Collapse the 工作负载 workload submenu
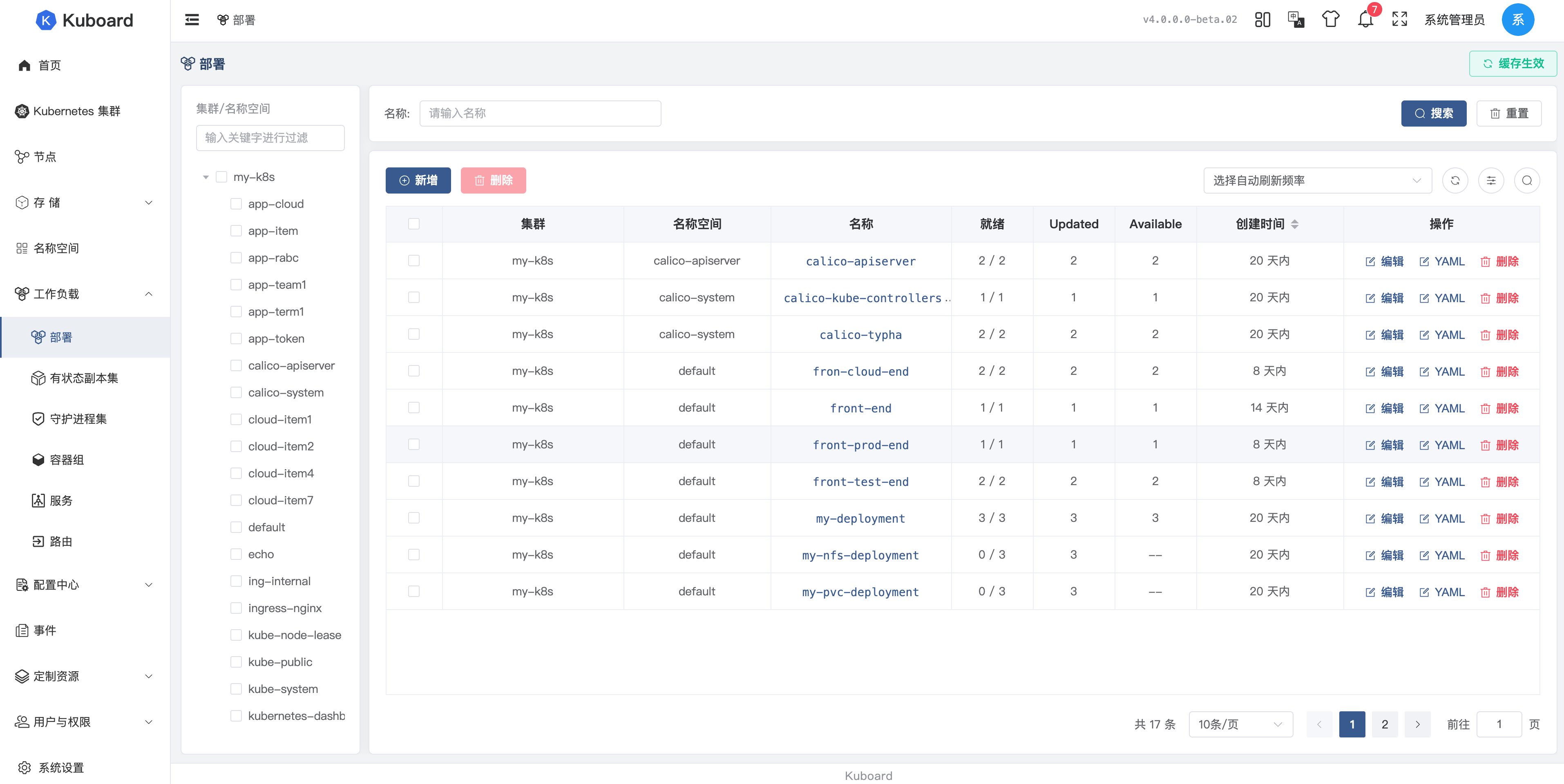This screenshot has width=1564, height=784. [85, 294]
